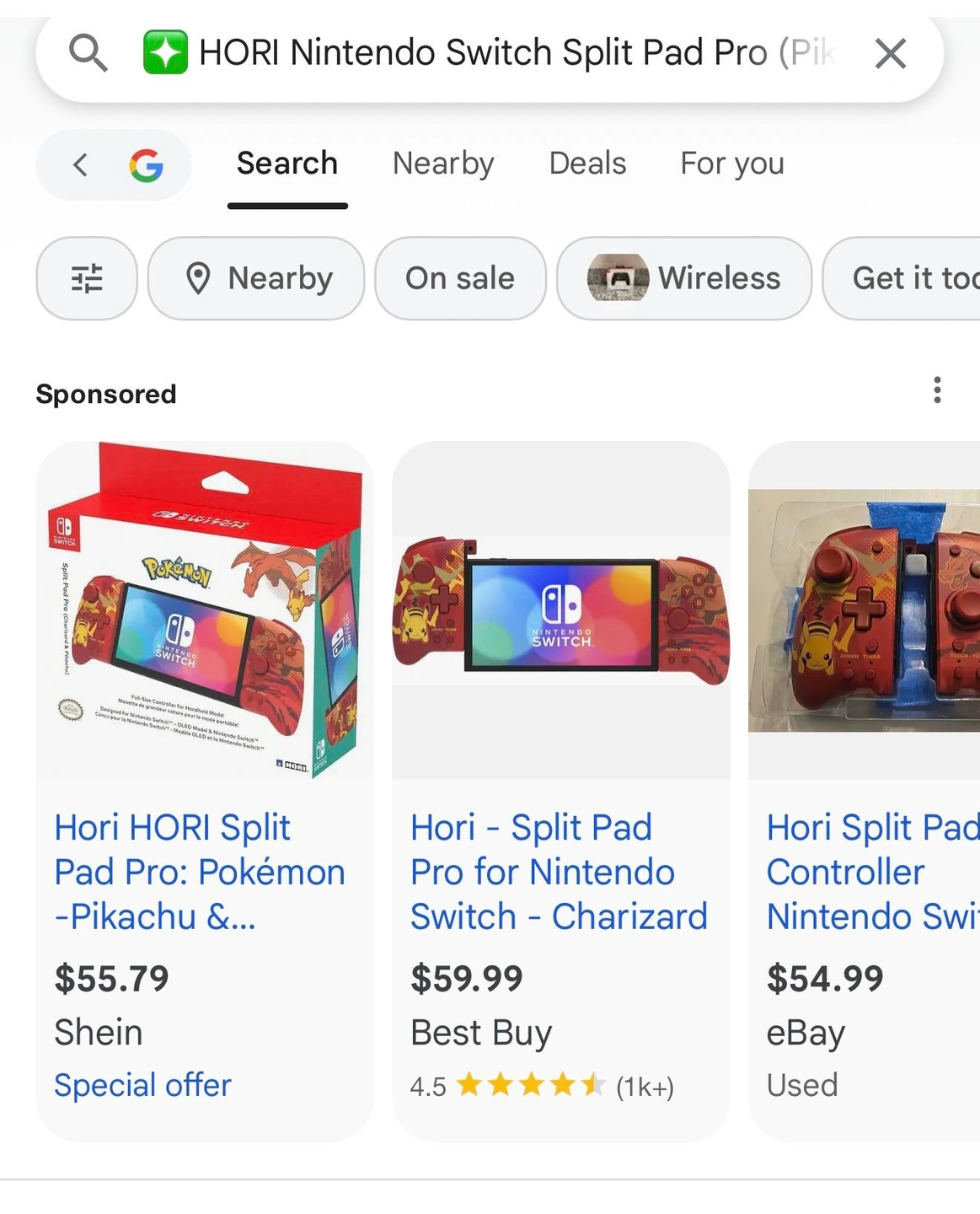
Task: Click the boxed Split Pad Pro product image
Action: click(x=205, y=610)
